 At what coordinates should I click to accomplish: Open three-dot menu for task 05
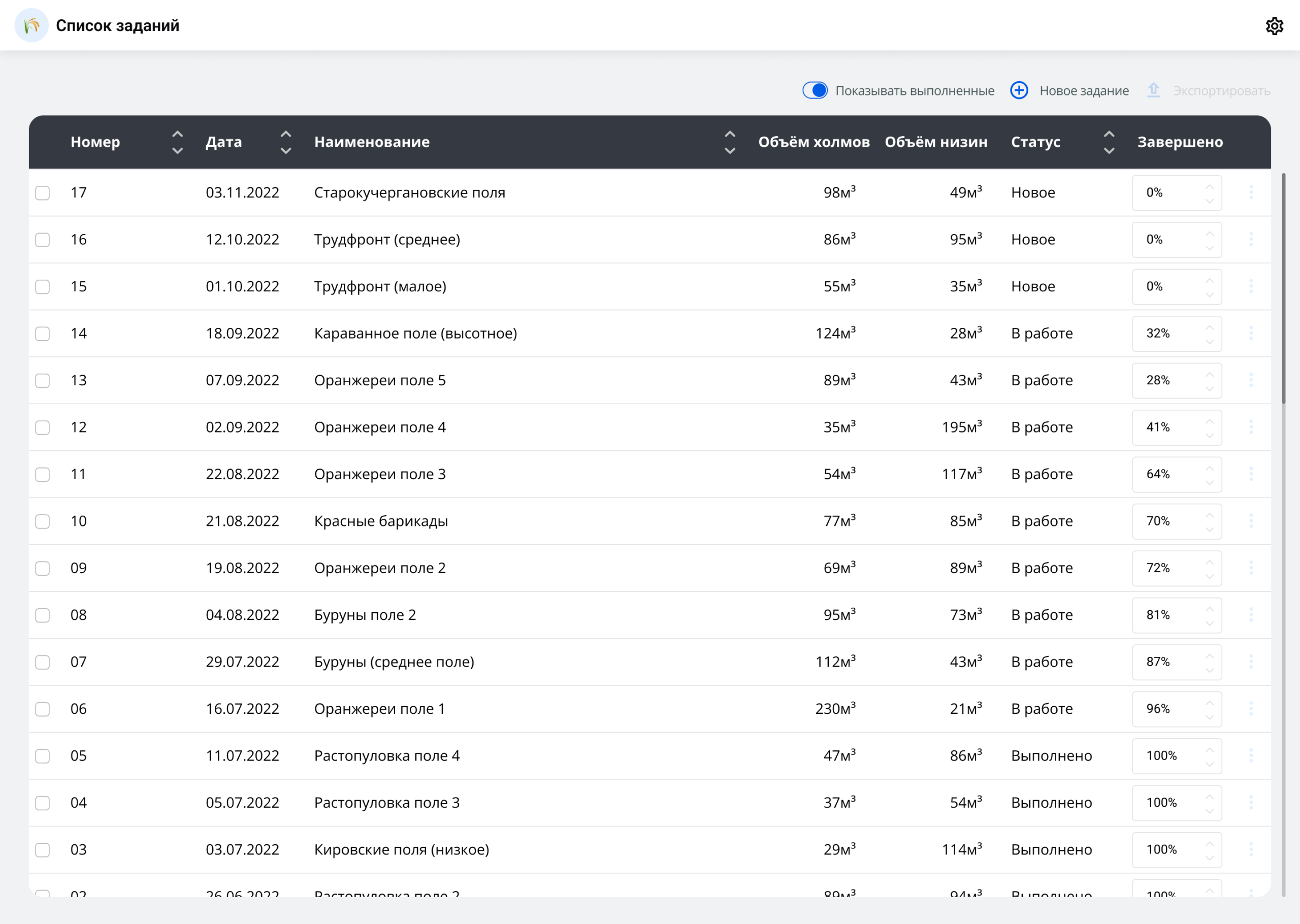1251,755
